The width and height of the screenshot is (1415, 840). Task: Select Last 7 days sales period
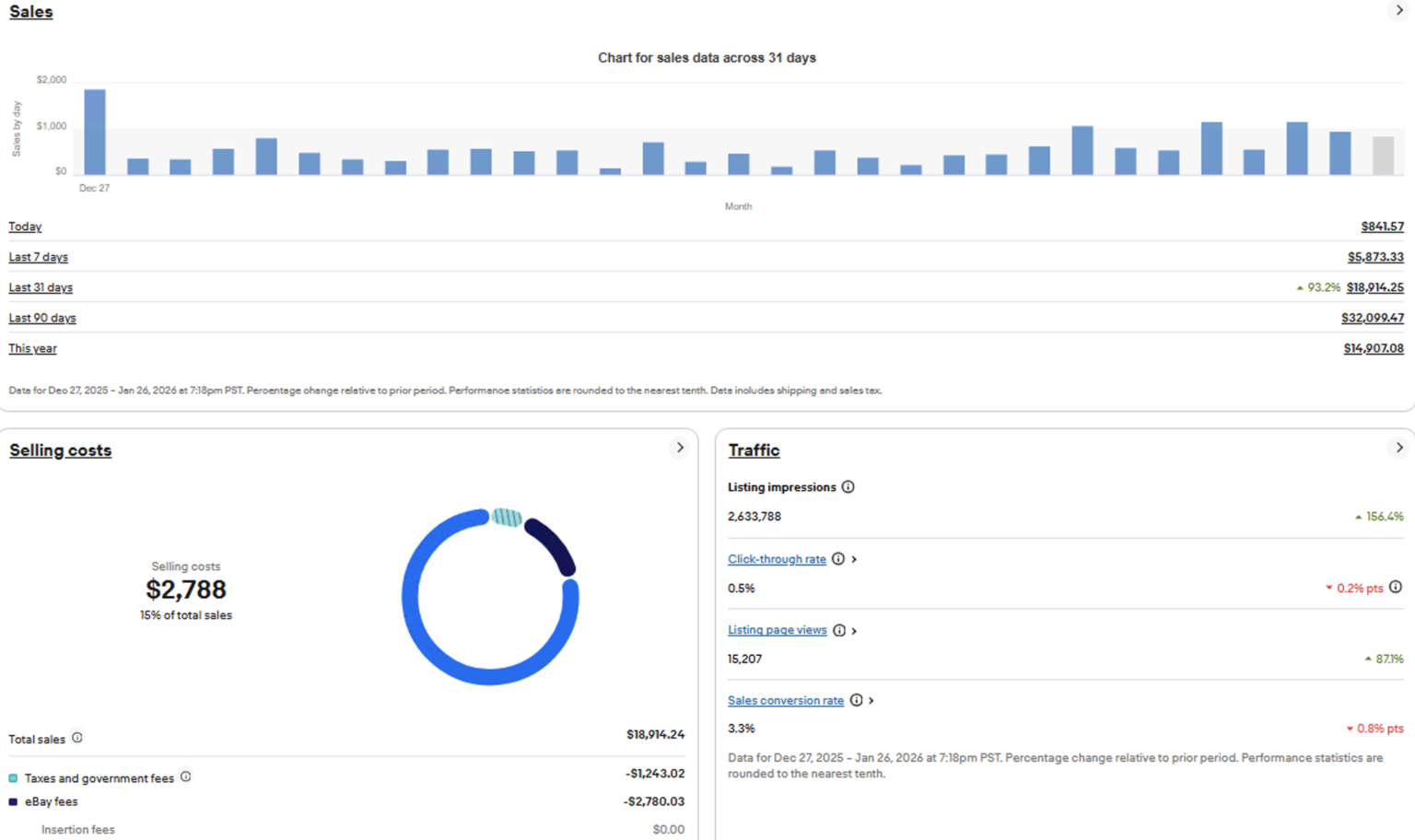(x=39, y=257)
